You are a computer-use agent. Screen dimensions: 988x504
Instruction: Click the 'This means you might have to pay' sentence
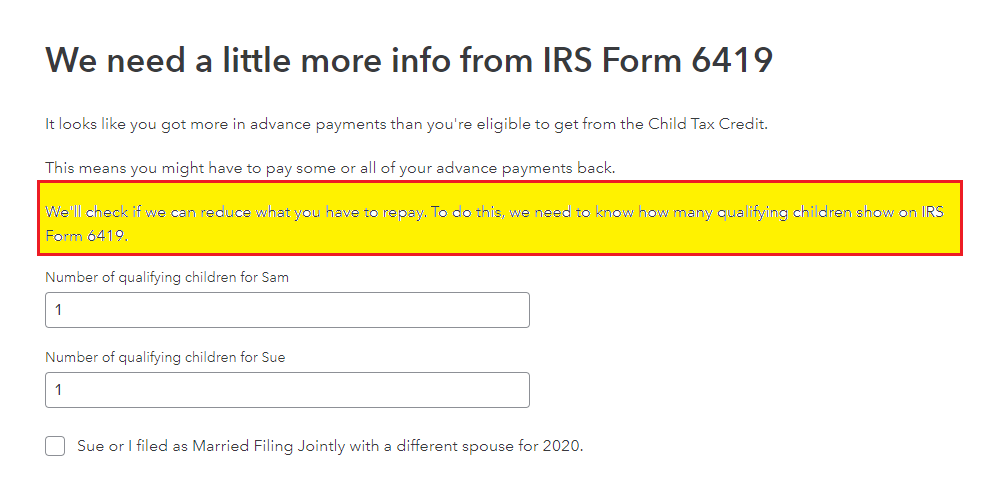click(330, 168)
